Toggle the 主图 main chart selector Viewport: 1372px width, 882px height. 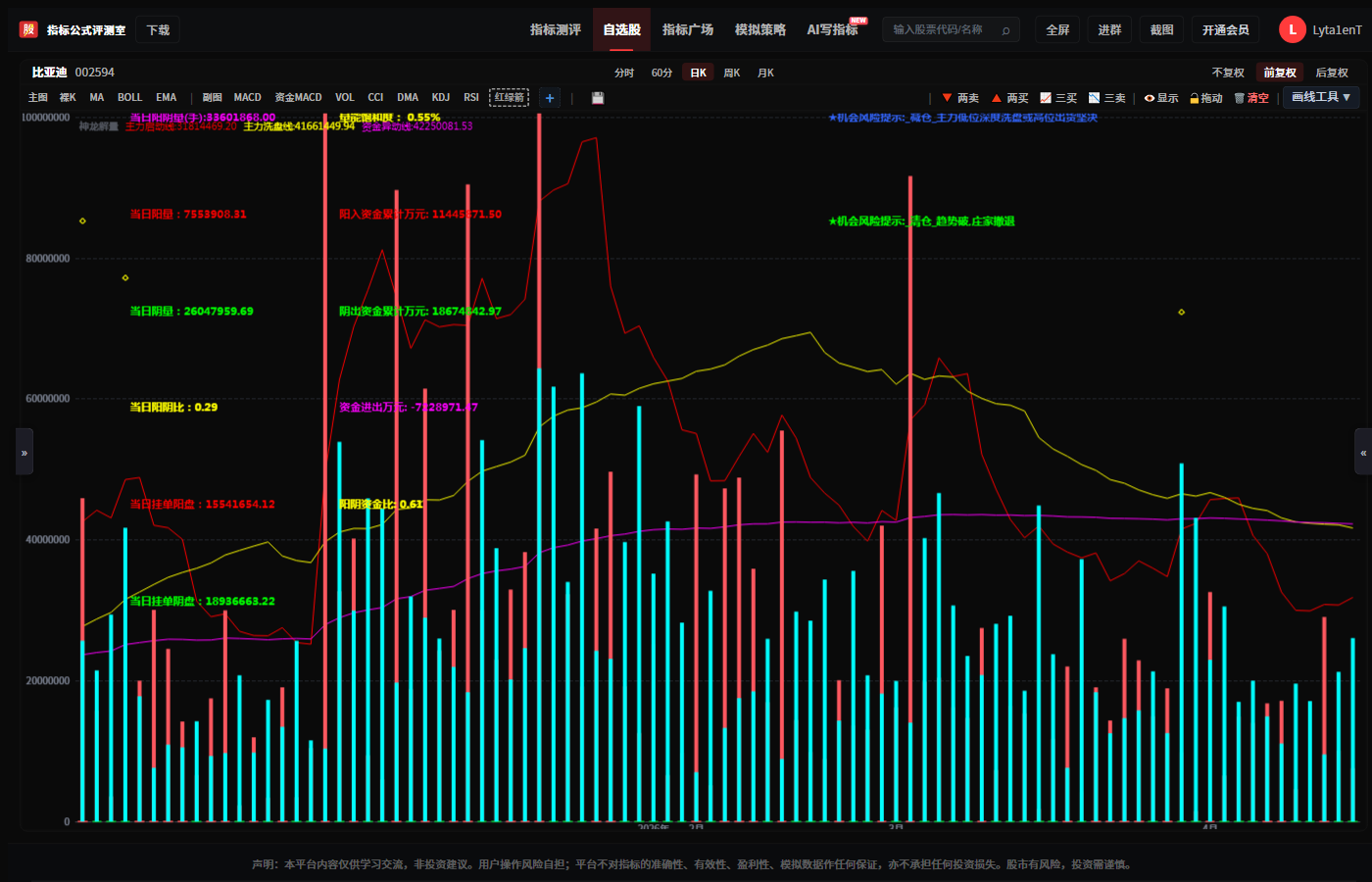pyautogui.click(x=38, y=98)
